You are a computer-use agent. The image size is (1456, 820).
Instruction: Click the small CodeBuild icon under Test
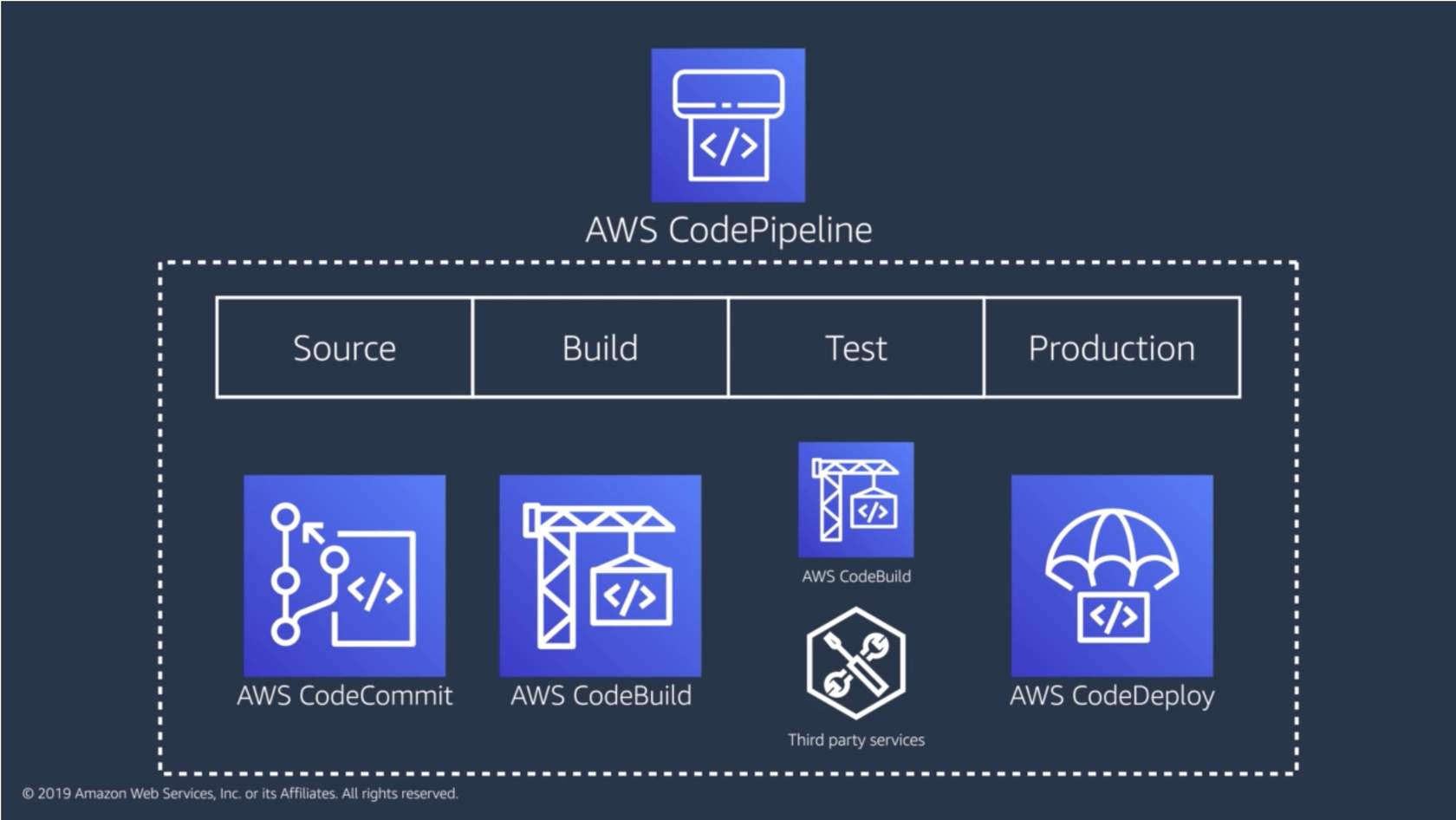point(855,499)
